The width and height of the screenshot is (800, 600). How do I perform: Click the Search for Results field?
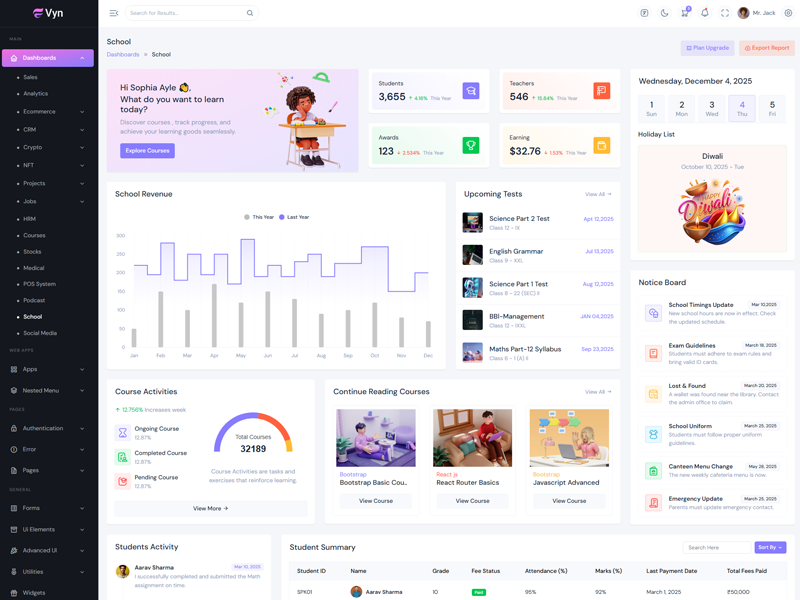tap(185, 13)
